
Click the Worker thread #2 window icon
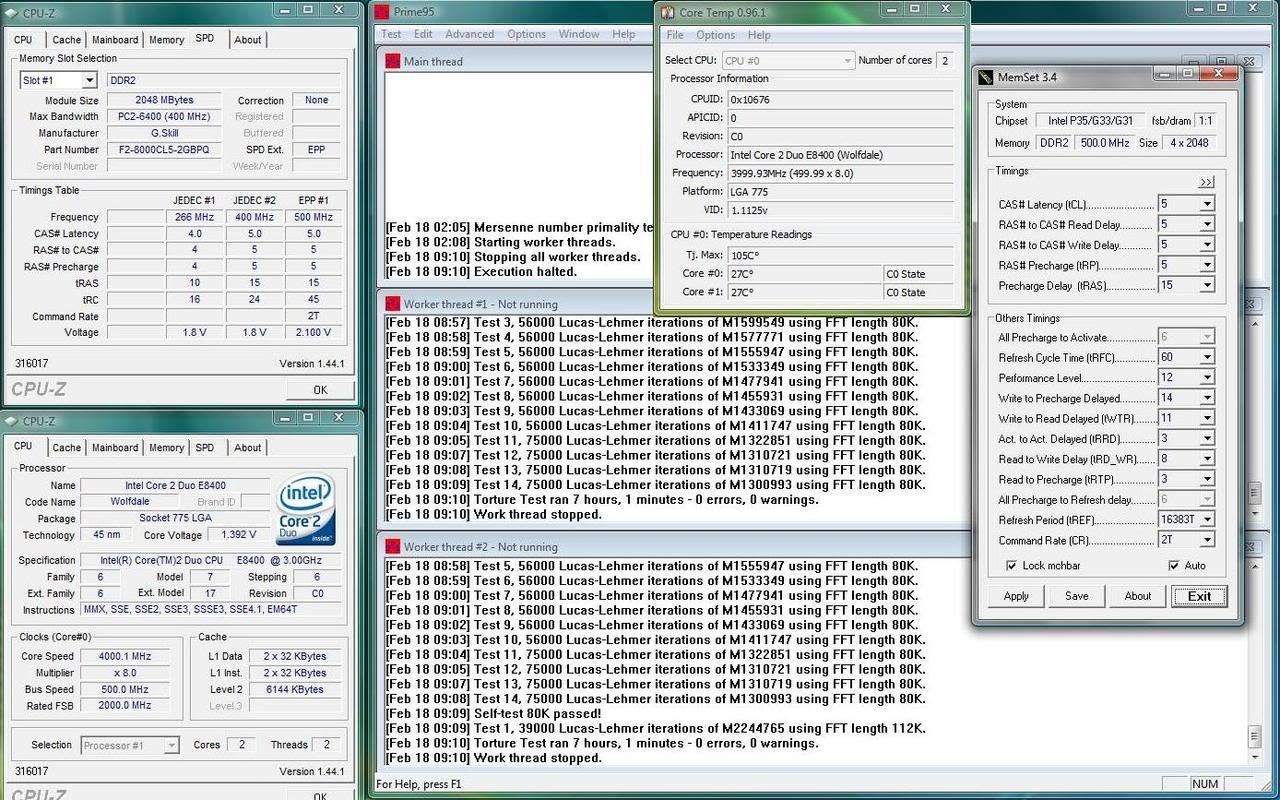click(x=394, y=547)
